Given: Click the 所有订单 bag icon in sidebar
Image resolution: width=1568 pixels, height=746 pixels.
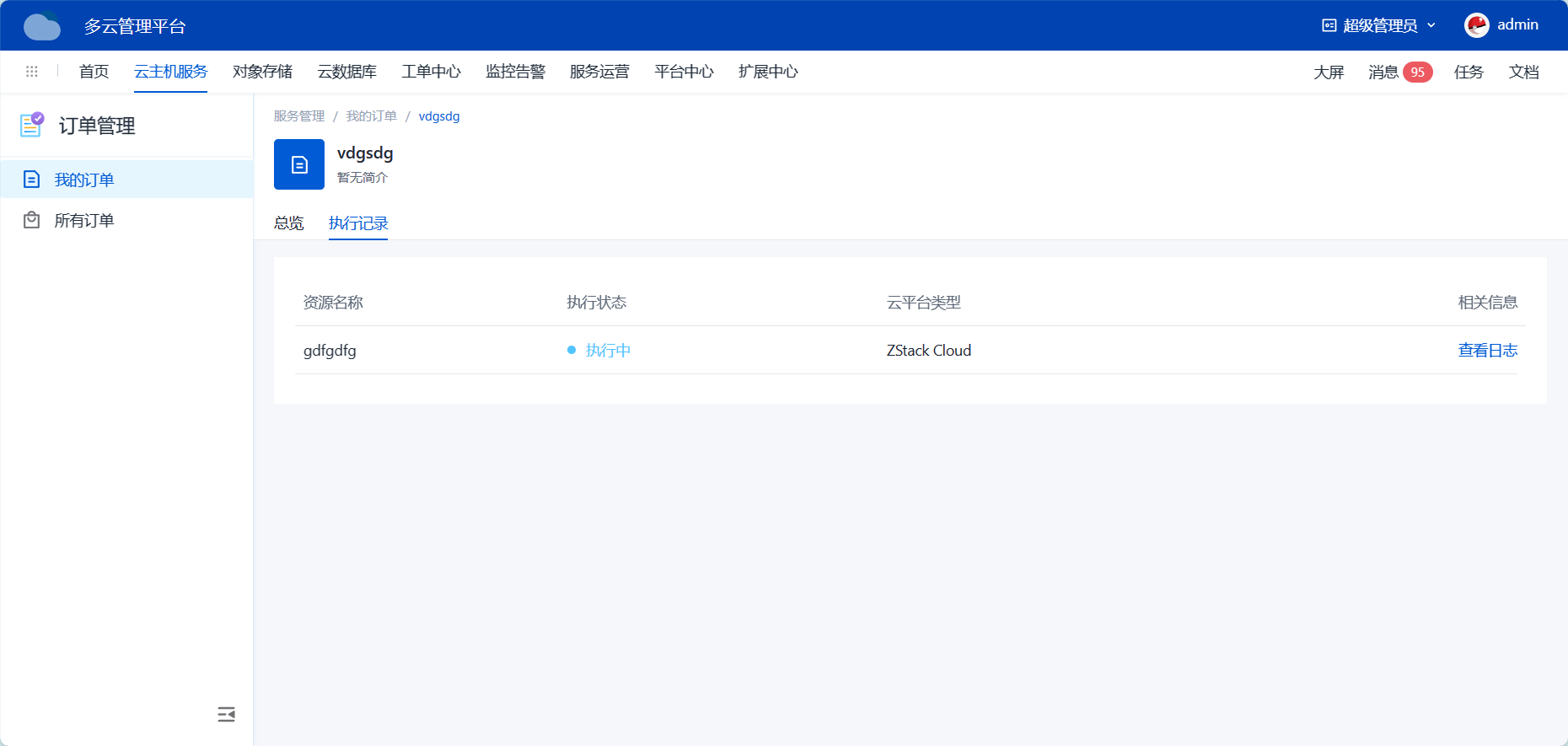Looking at the screenshot, I should point(31,220).
